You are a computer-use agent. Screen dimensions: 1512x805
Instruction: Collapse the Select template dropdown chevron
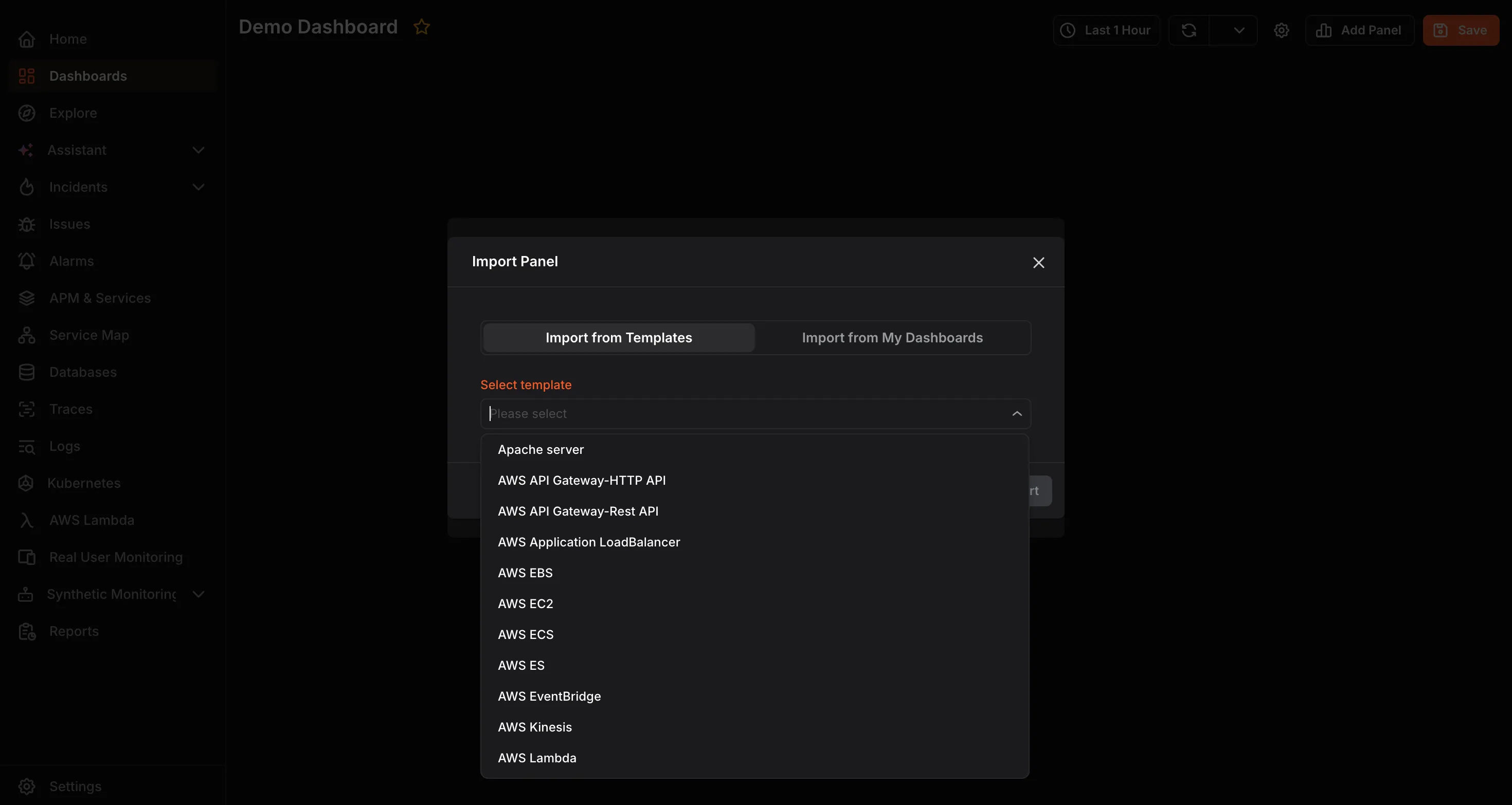pos(1017,414)
